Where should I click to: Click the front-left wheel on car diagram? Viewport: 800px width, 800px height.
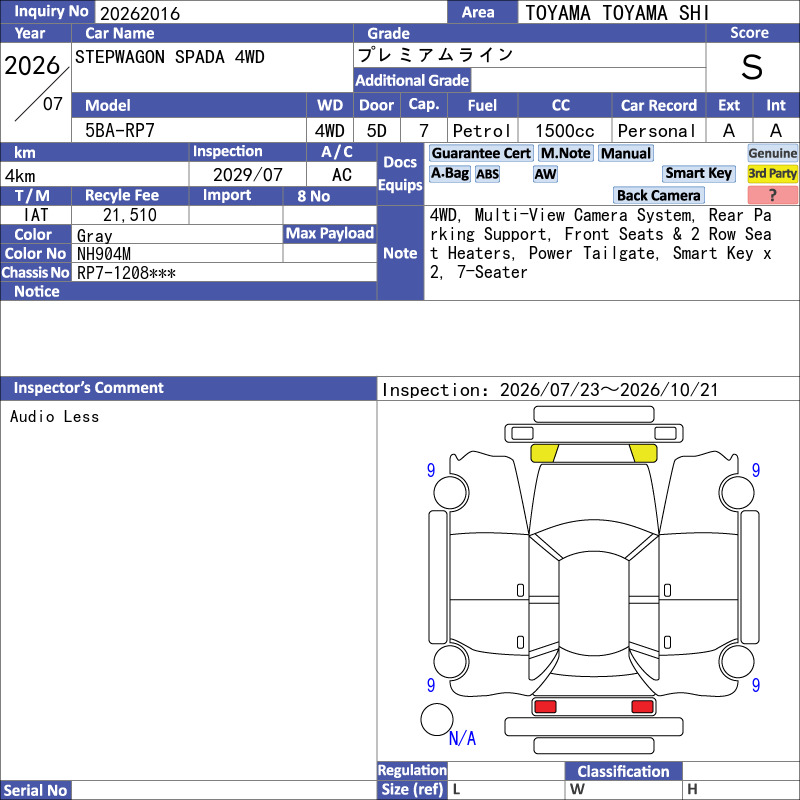click(x=451, y=492)
